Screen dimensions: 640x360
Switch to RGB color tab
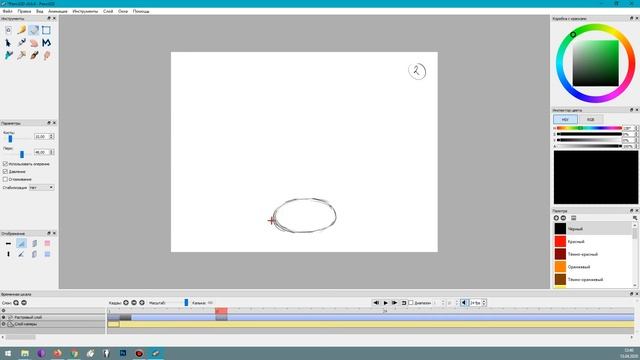click(591, 120)
